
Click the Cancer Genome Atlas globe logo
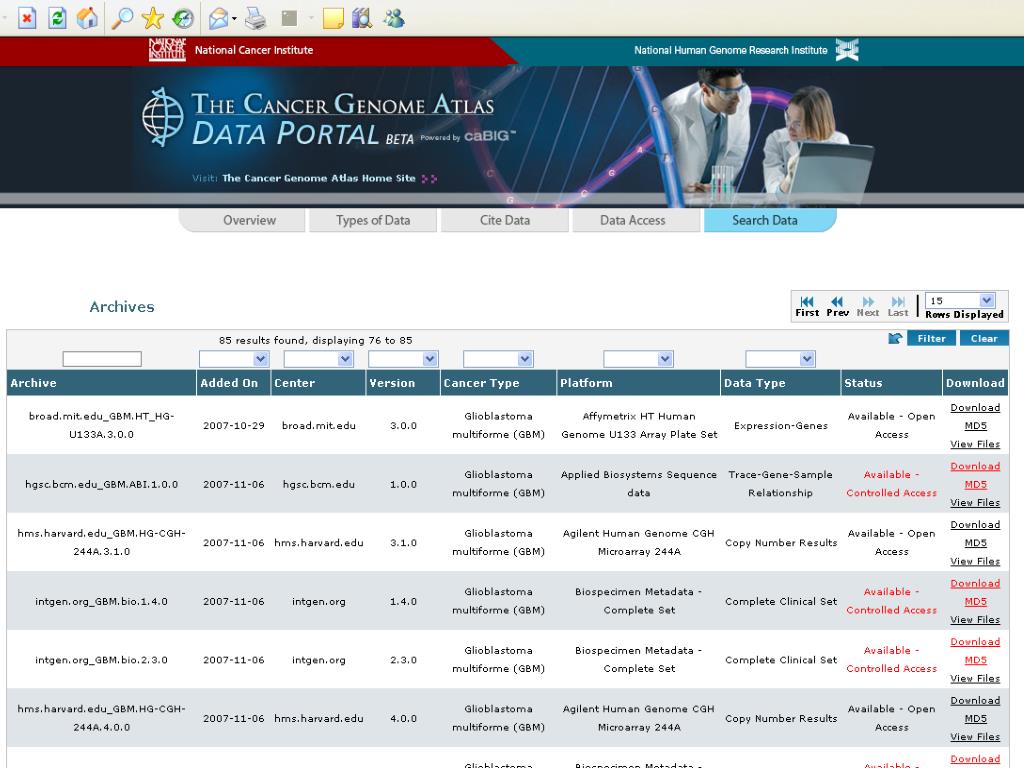click(163, 116)
